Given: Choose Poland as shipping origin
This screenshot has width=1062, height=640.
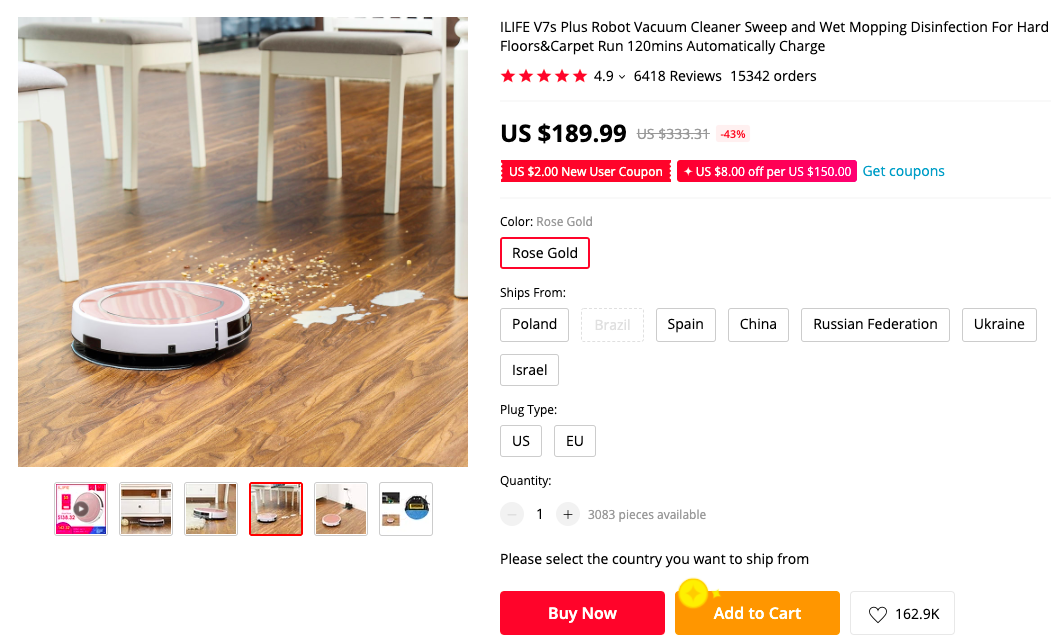Looking at the screenshot, I should [534, 324].
